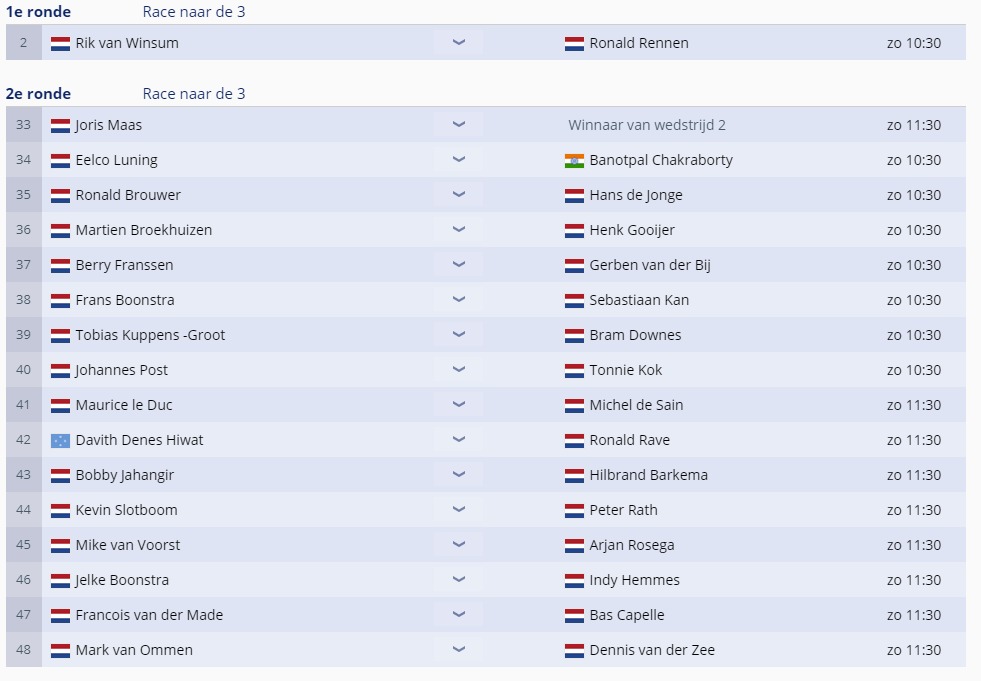Click the flag beside Kevin Slotboom
The width and height of the screenshot is (981, 681).
[60, 511]
